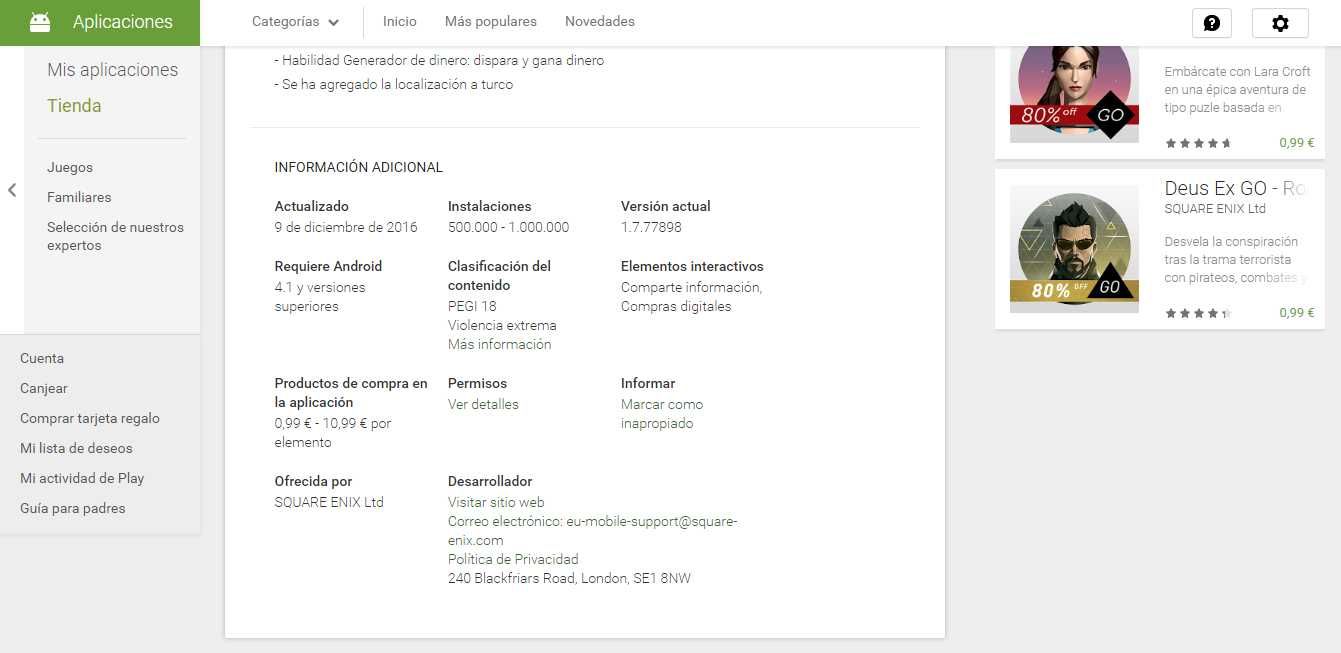Image resolution: width=1341 pixels, height=653 pixels.
Task: Click SQUARE ENIX Ltd under Ofrecida por
Action: click(329, 503)
